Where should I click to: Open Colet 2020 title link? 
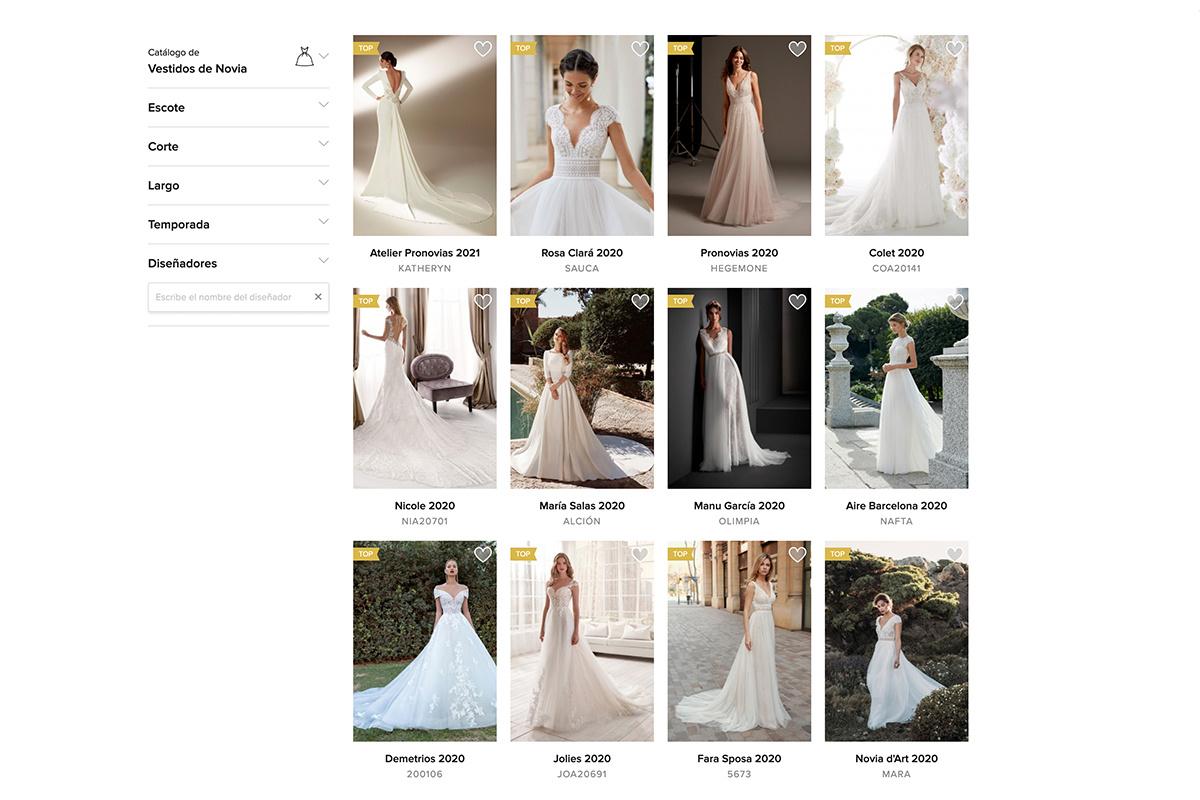(x=896, y=253)
